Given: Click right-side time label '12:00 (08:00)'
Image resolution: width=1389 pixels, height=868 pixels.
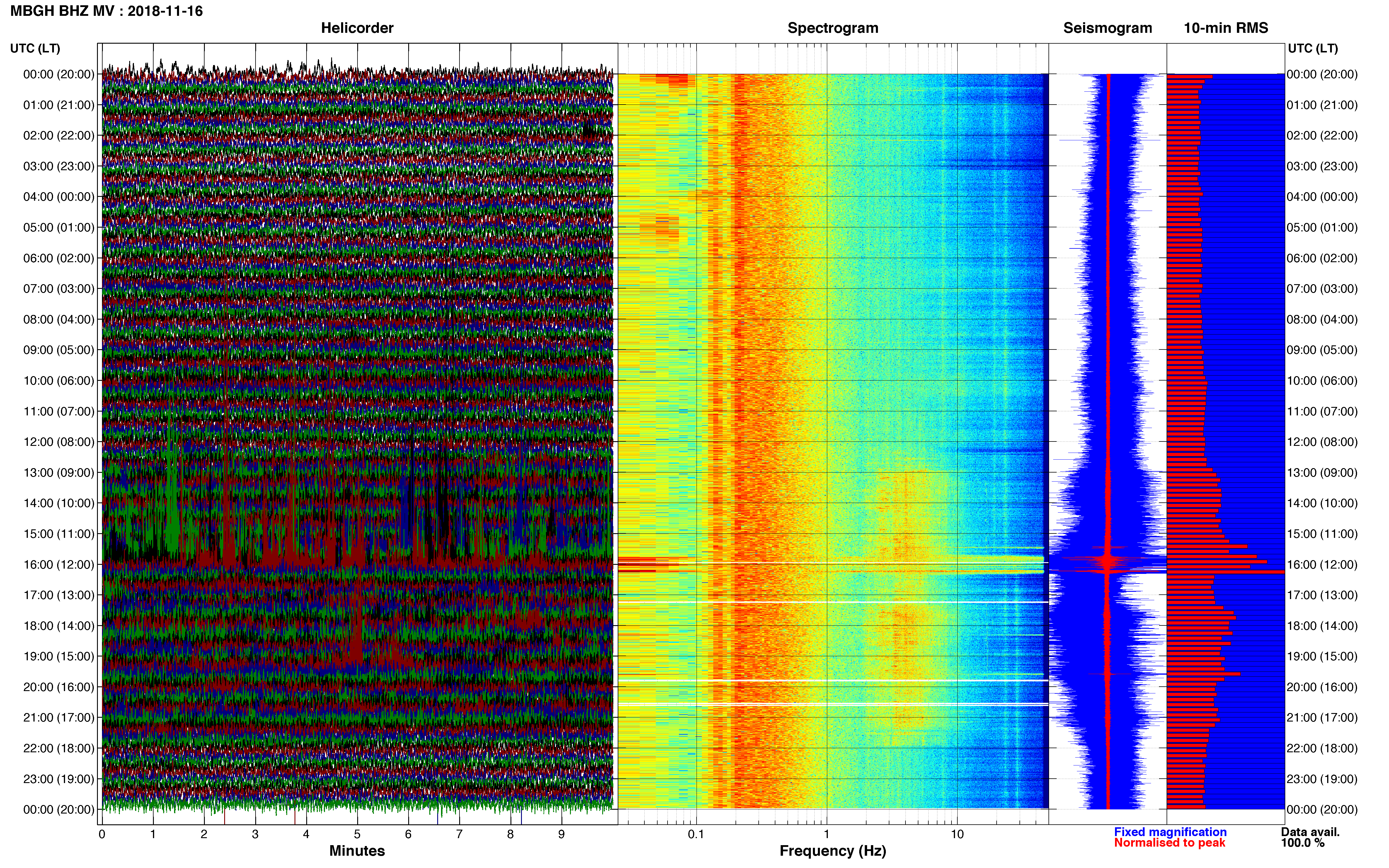Looking at the screenshot, I should [x=1322, y=442].
